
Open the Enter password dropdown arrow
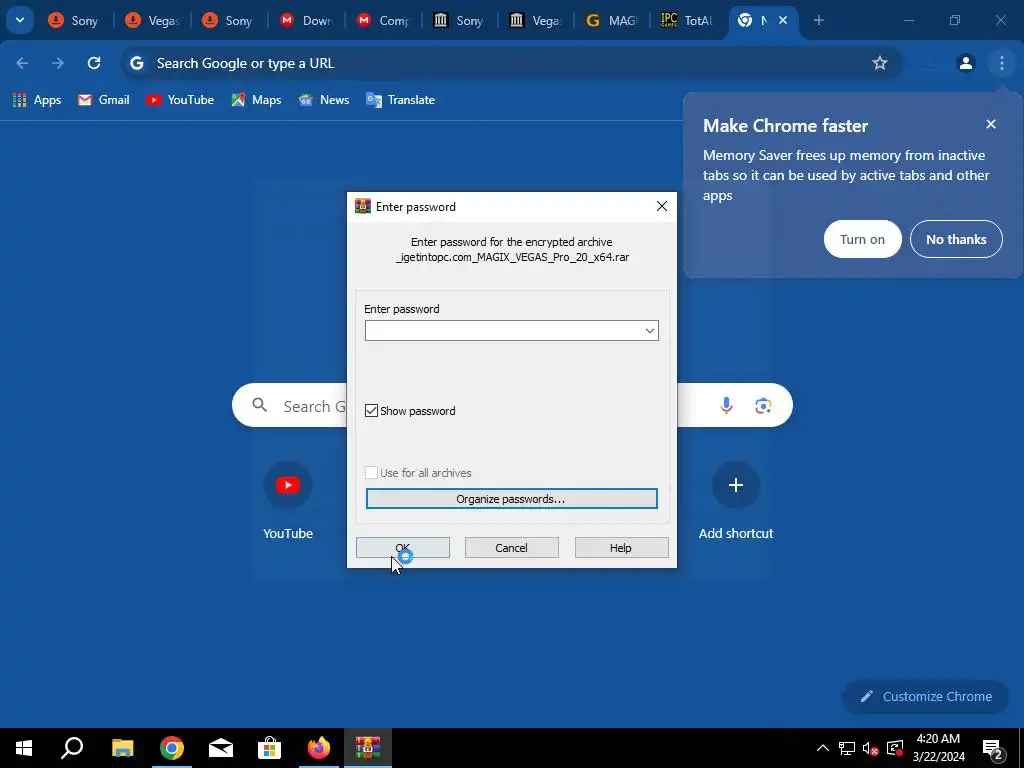coord(649,331)
